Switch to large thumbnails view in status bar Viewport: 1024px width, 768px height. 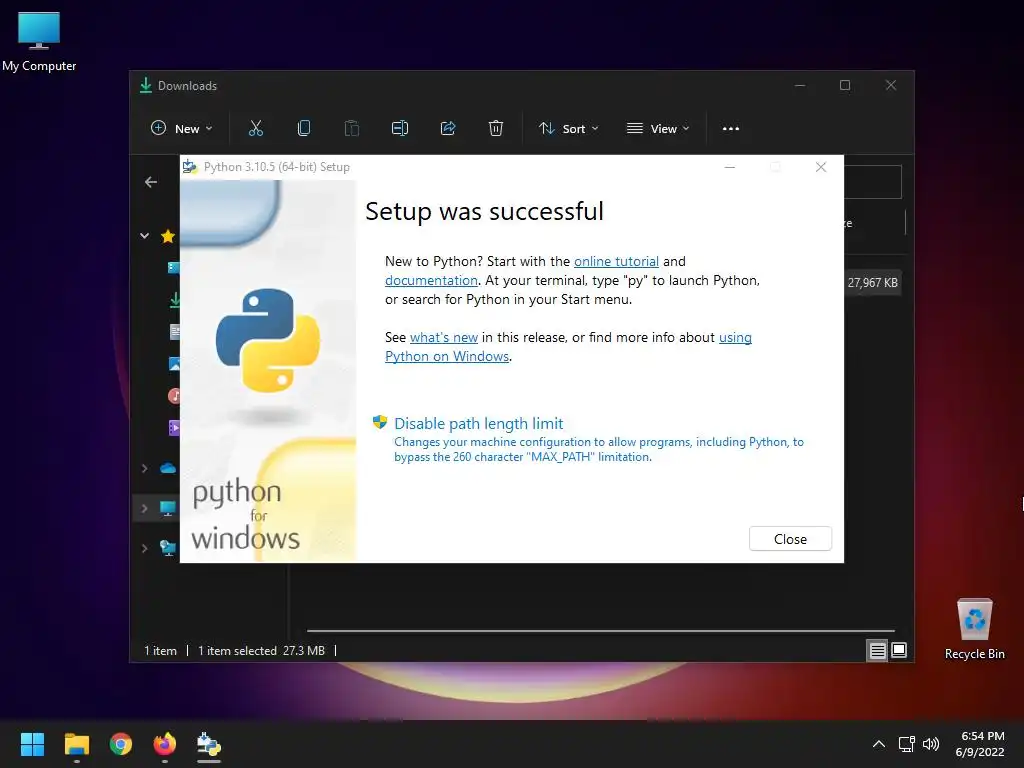click(x=899, y=650)
